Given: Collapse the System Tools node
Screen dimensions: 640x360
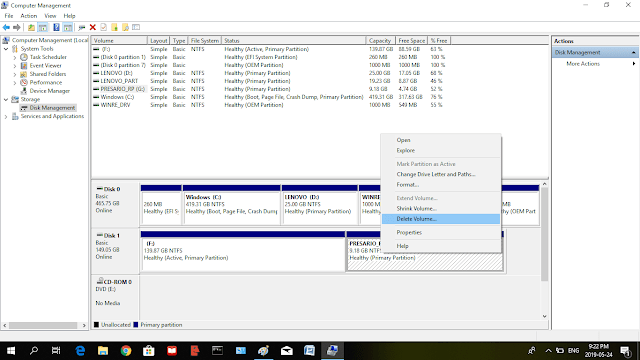Looking at the screenshot, I should (6, 49).
